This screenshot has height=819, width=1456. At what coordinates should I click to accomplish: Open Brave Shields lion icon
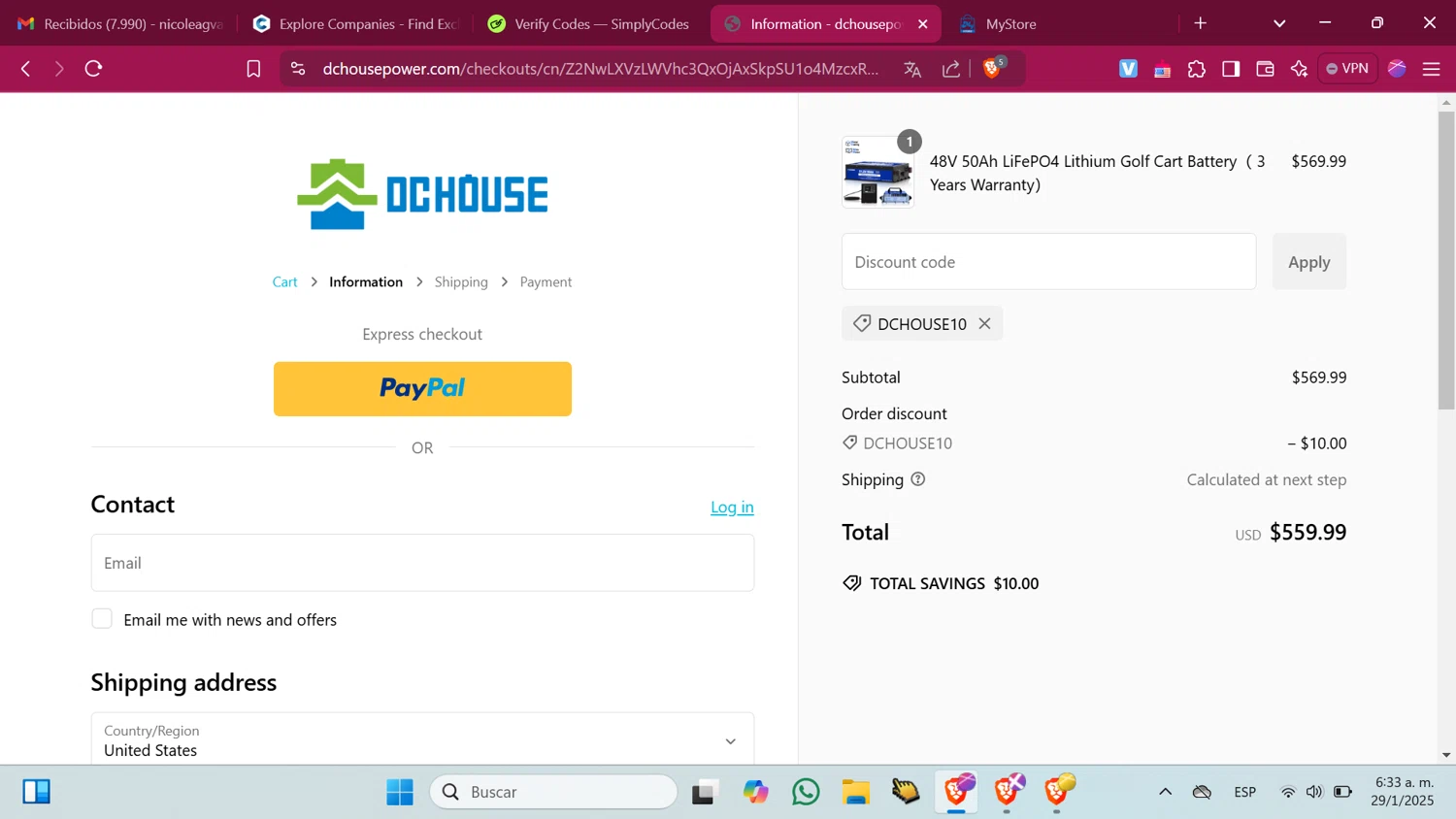pos(993,68)
